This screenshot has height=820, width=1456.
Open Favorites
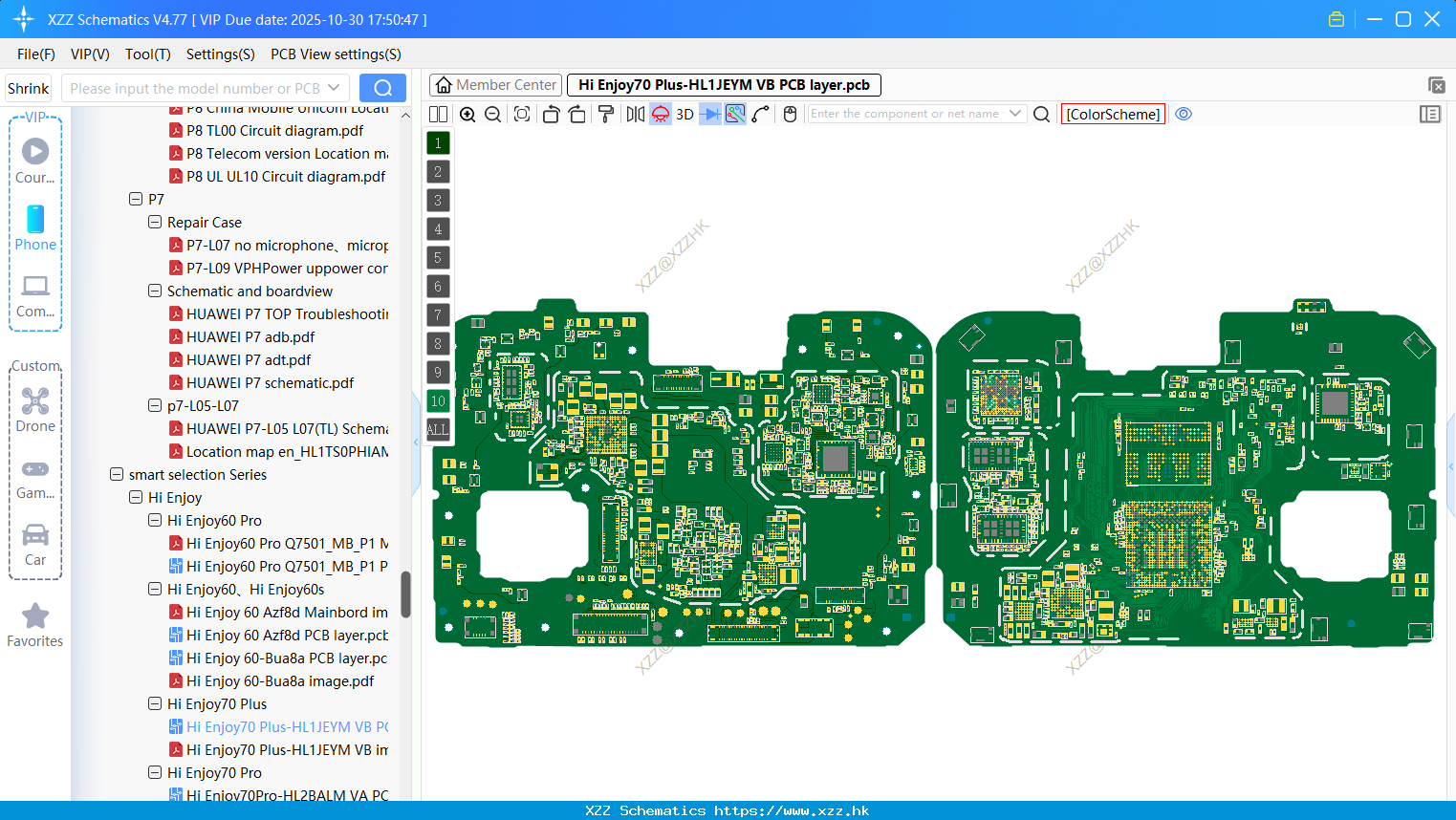click(x=35, y=625)
